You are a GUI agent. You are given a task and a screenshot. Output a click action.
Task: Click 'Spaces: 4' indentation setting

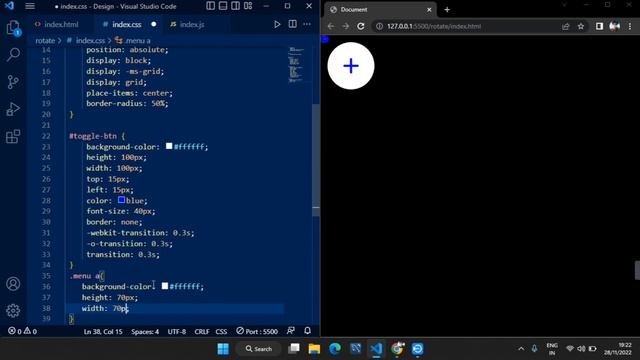pos(145,331)
